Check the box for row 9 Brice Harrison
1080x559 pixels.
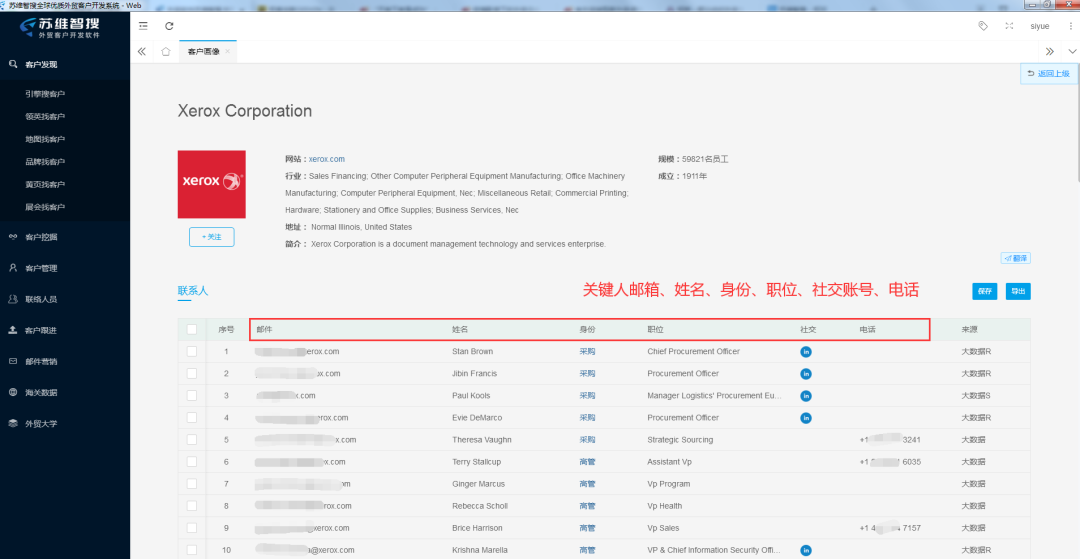coord(191,528)
